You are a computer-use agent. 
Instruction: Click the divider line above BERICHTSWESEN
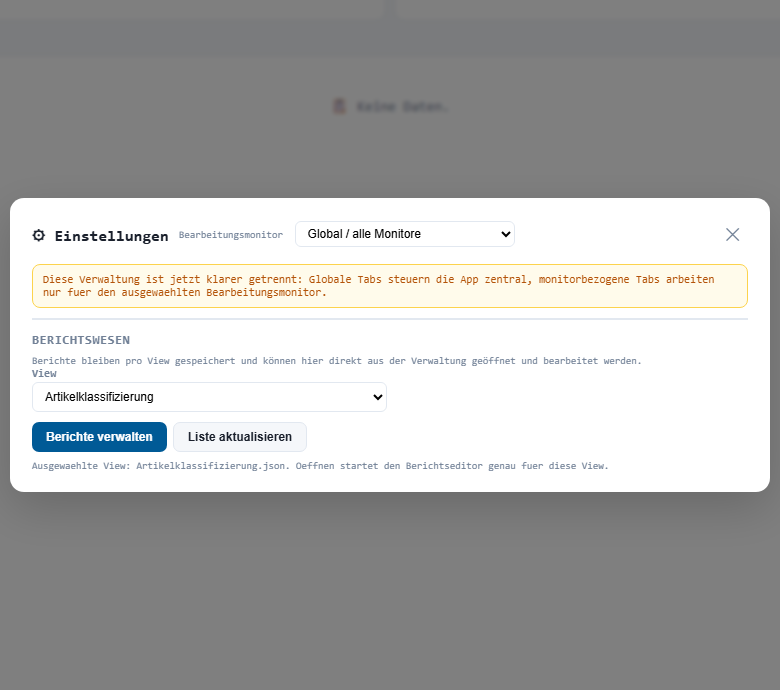(x=389, y=319)
